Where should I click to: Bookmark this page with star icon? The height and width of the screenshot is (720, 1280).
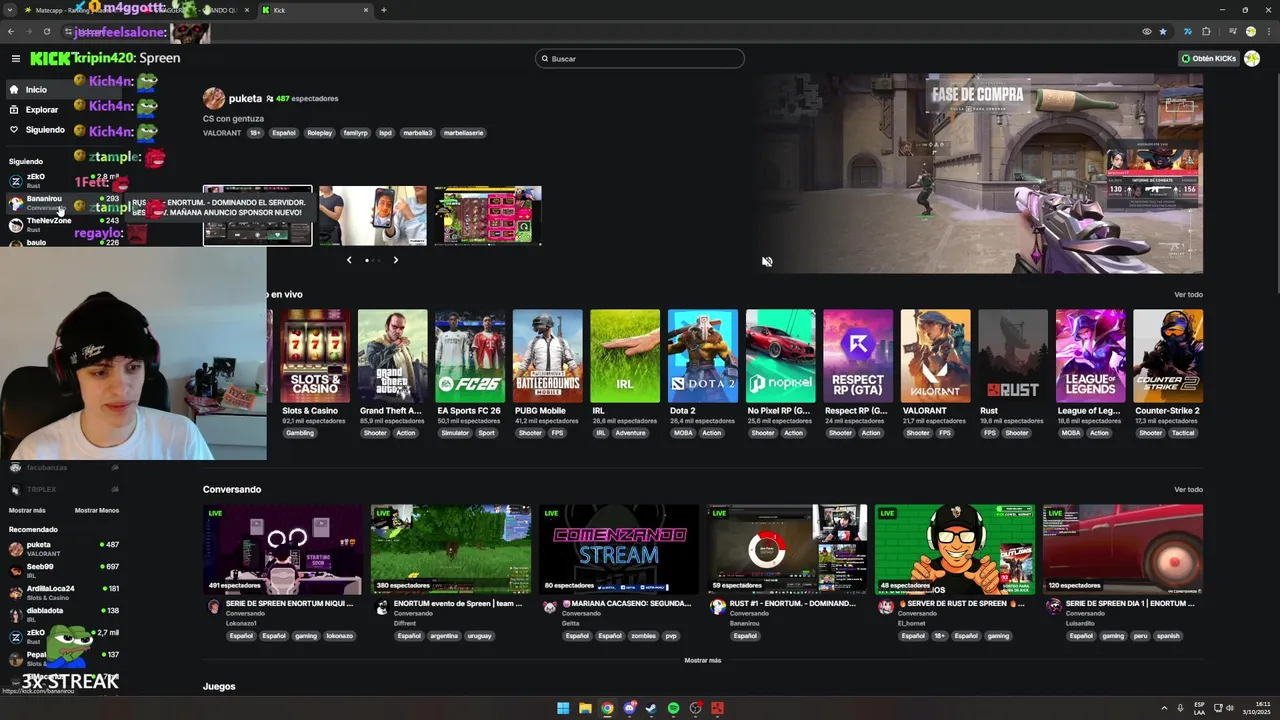pos(1163,32)
